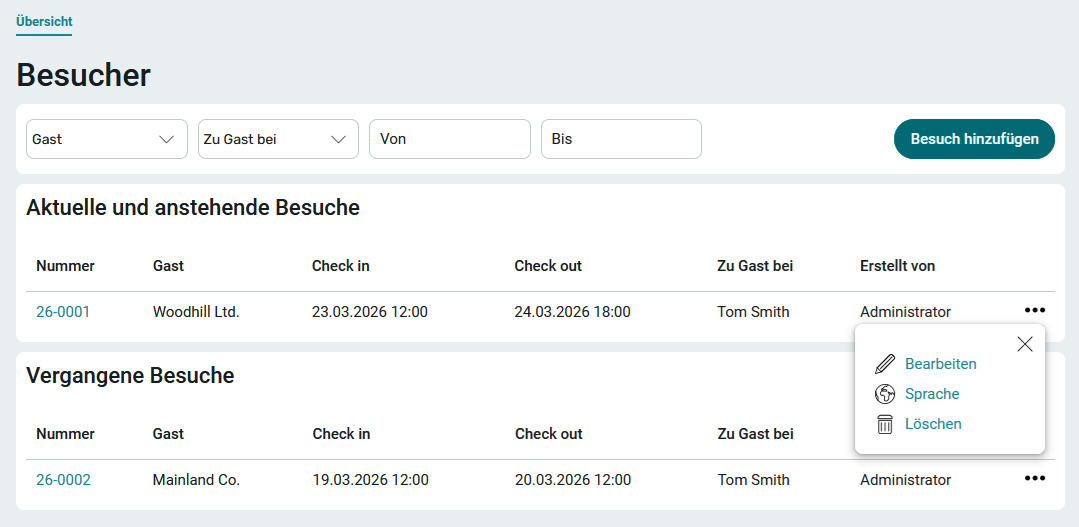Choose Bearbeiten from the context menu
The image size is (1079, 527).
(940, 364)
